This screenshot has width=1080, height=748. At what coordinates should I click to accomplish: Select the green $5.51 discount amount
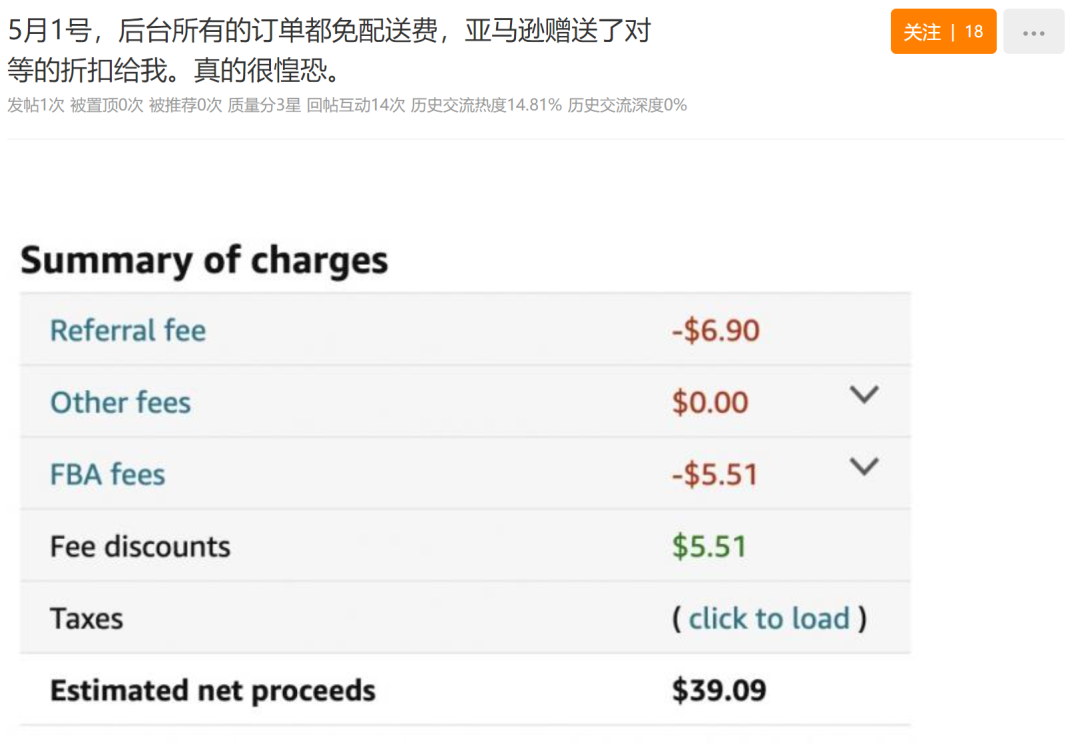pyautogui.click(x=709, y=547)
